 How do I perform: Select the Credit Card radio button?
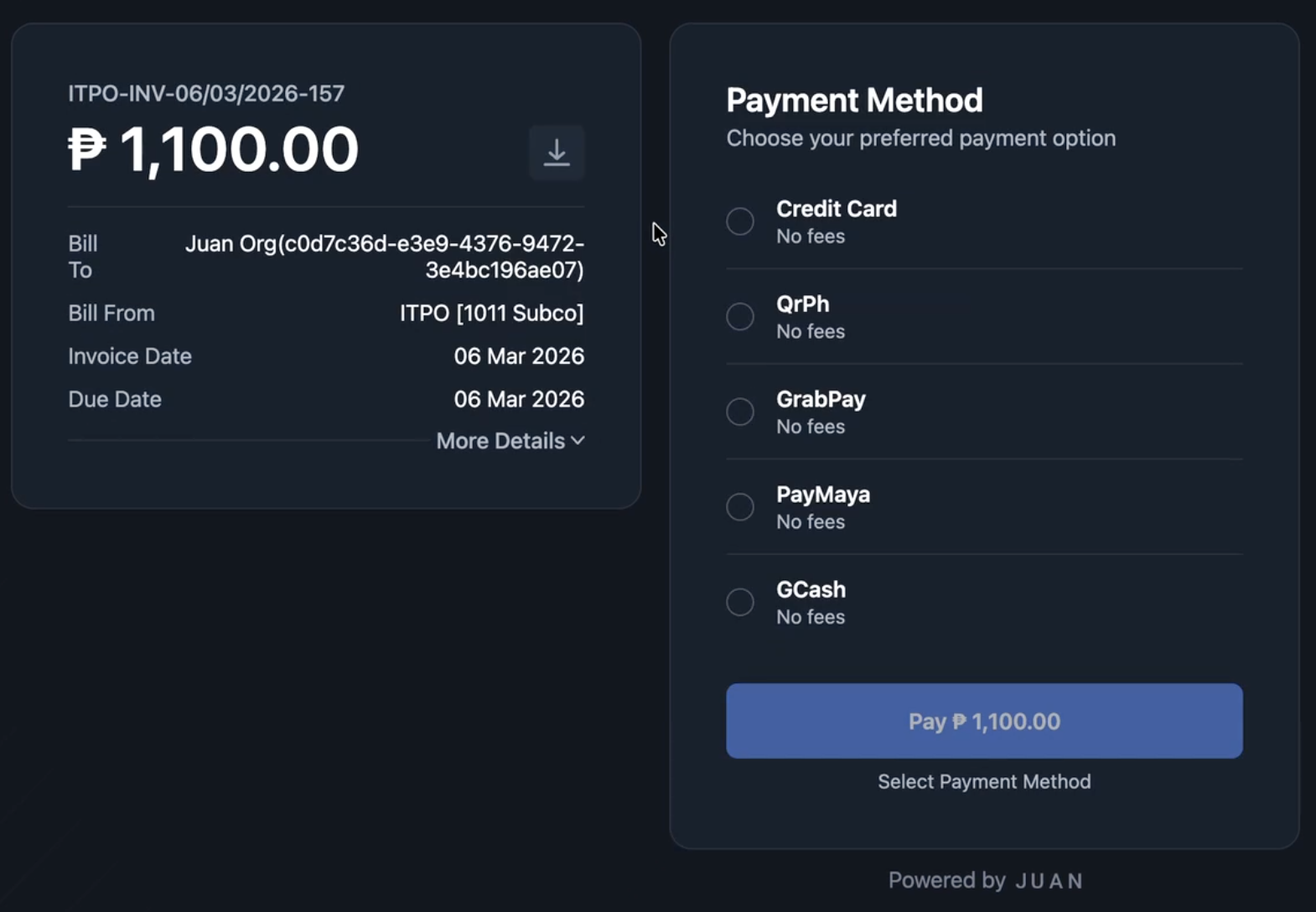tap(740, 221)
